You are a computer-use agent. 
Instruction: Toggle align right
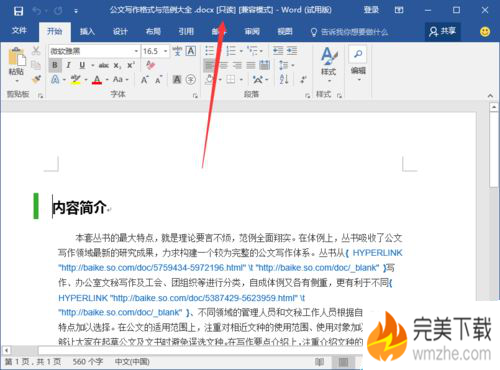(237, 65)
